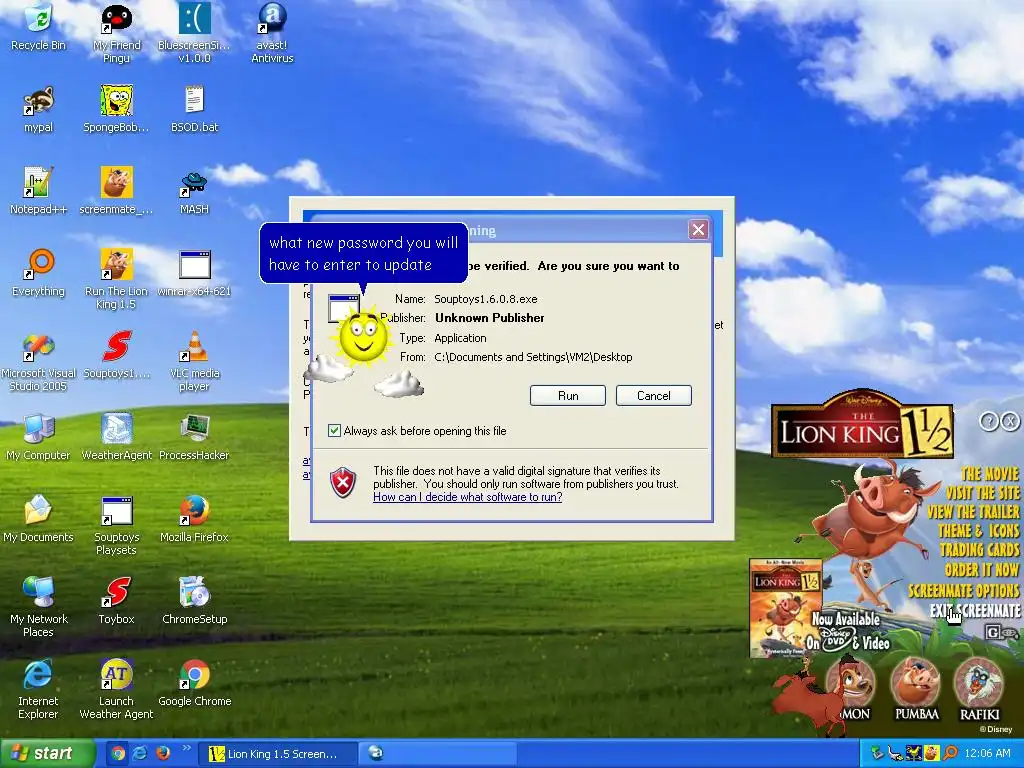1024x768 pixels.
Task: Select the screenmate_ desktop icon
Action: coord(116,191)
